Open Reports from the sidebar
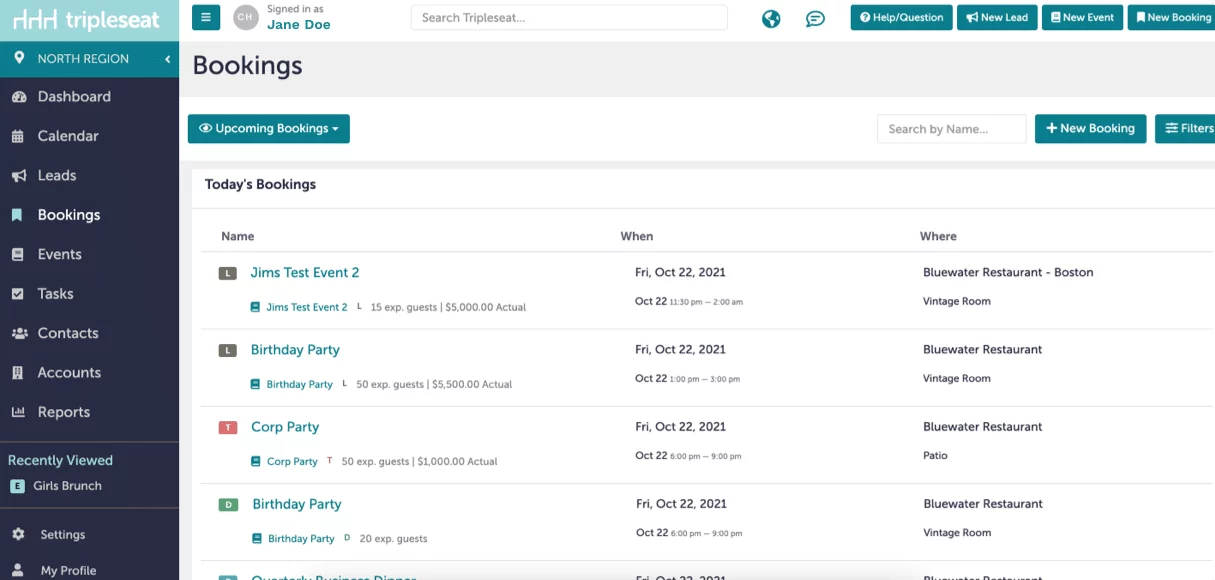1215x580 pixels. click(x=63, y=412)
